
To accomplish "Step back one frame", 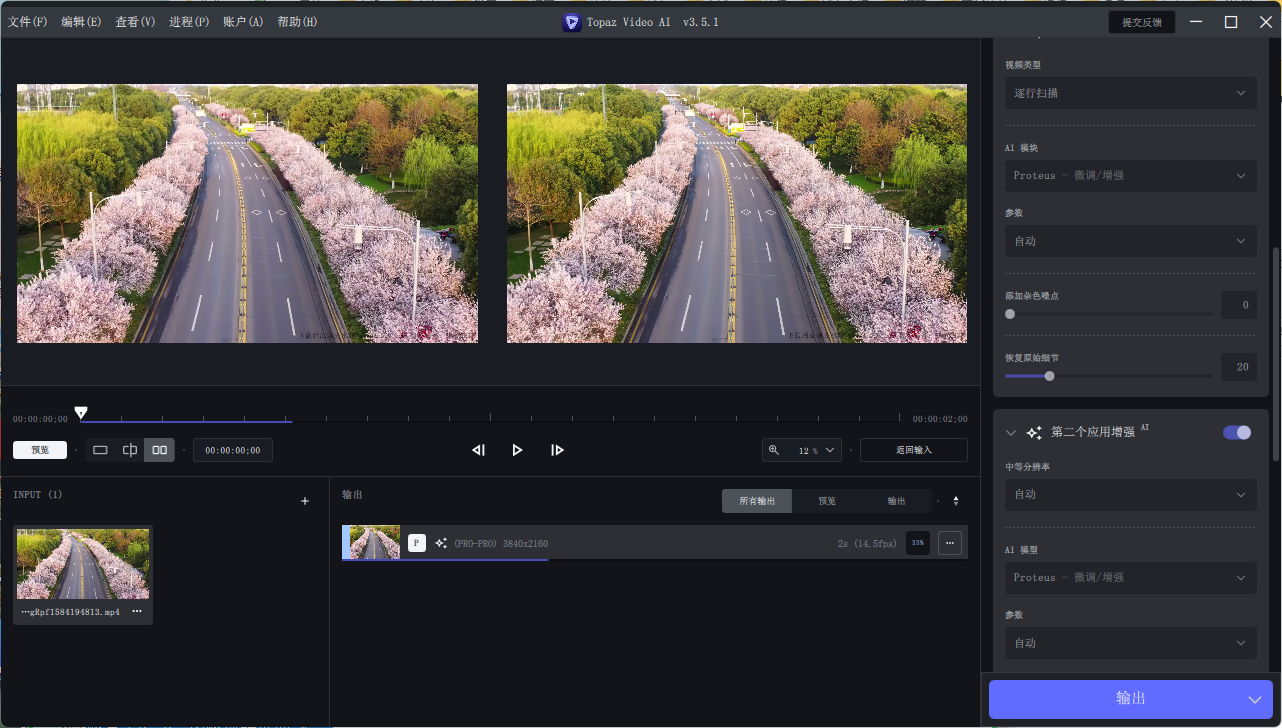I will tap(478, 450).
